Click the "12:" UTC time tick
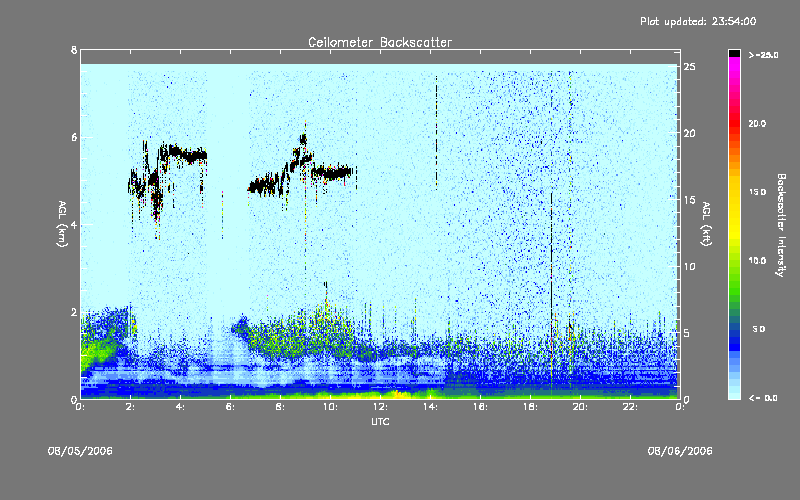The height and width of the screenshot is (500, 800). (x=380, y=407)
